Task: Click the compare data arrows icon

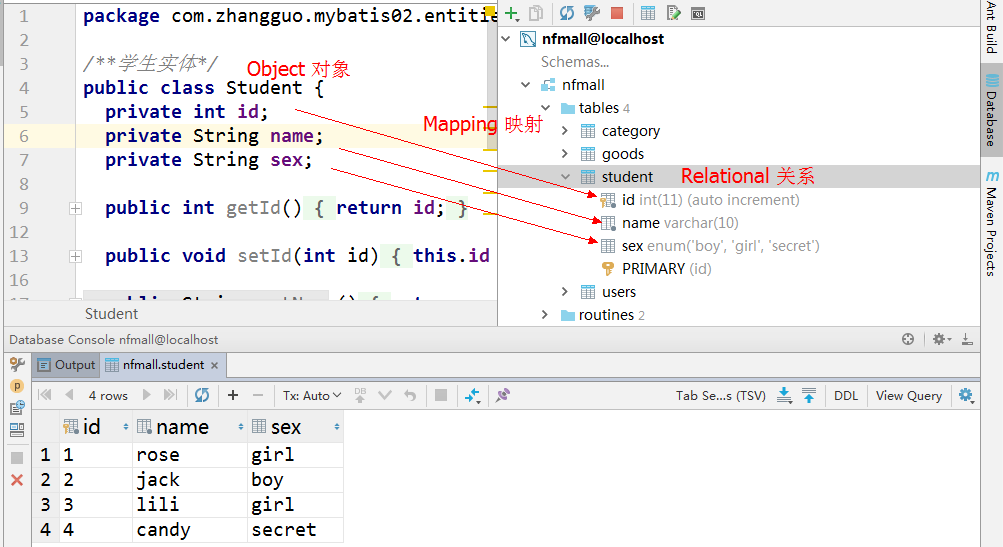Action: pos(472,396)
